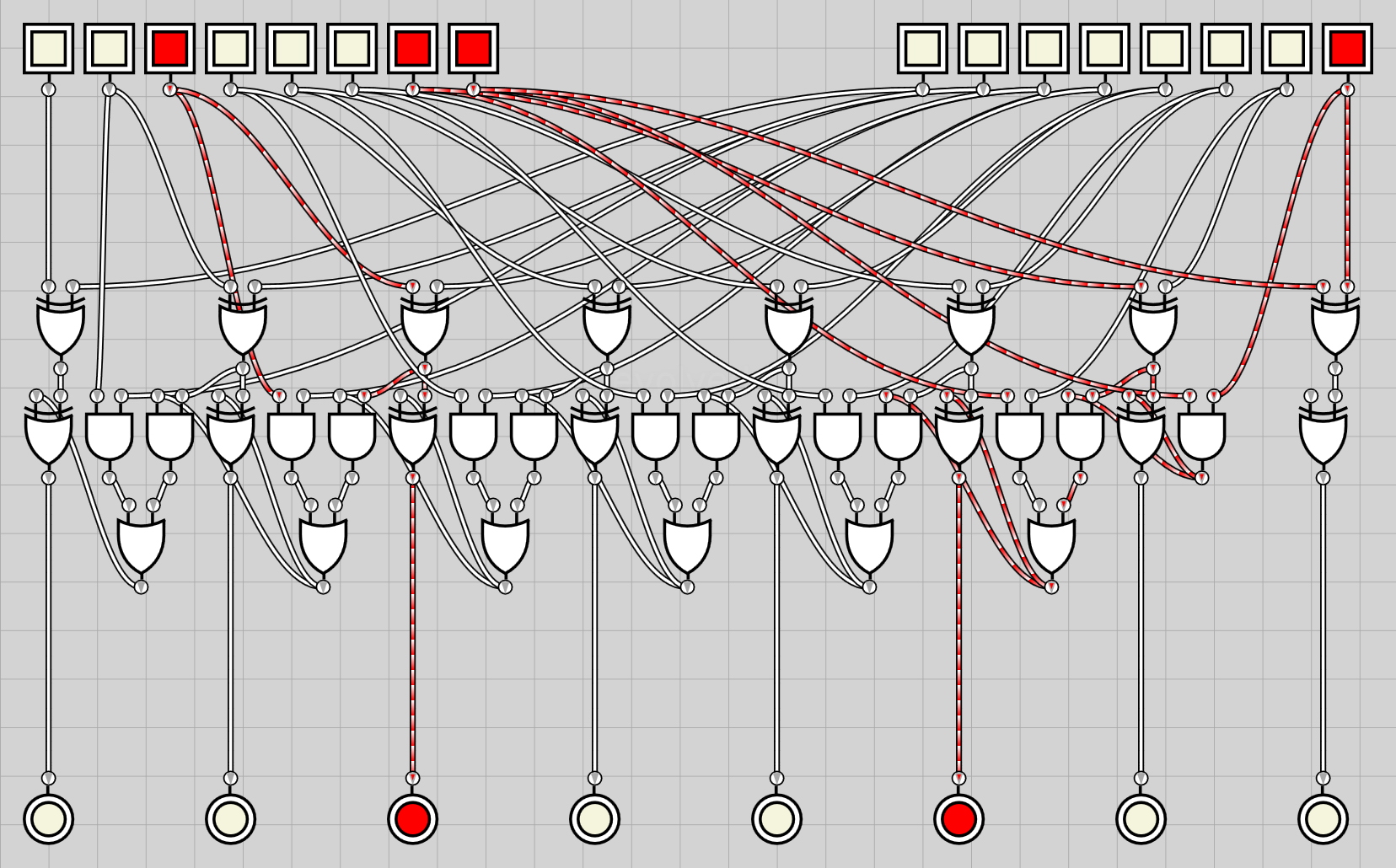Click the leftmost output LED at the bottom
Viewport: 1396px width, 868px height.
pyautogui.click(x=48, y=818)
